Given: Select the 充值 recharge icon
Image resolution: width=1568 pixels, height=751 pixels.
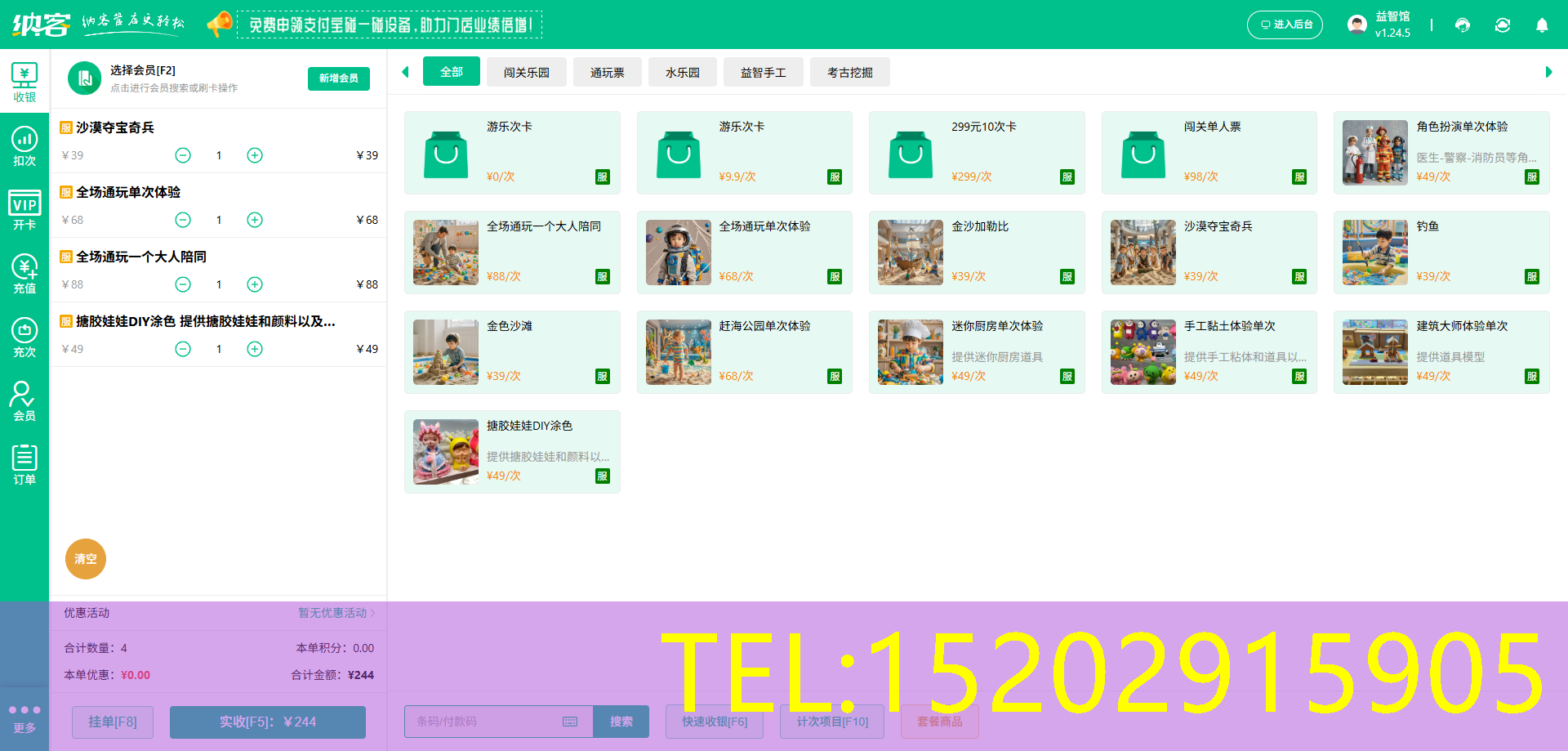Looking at the screenshot, I should [x=24, y=270].
